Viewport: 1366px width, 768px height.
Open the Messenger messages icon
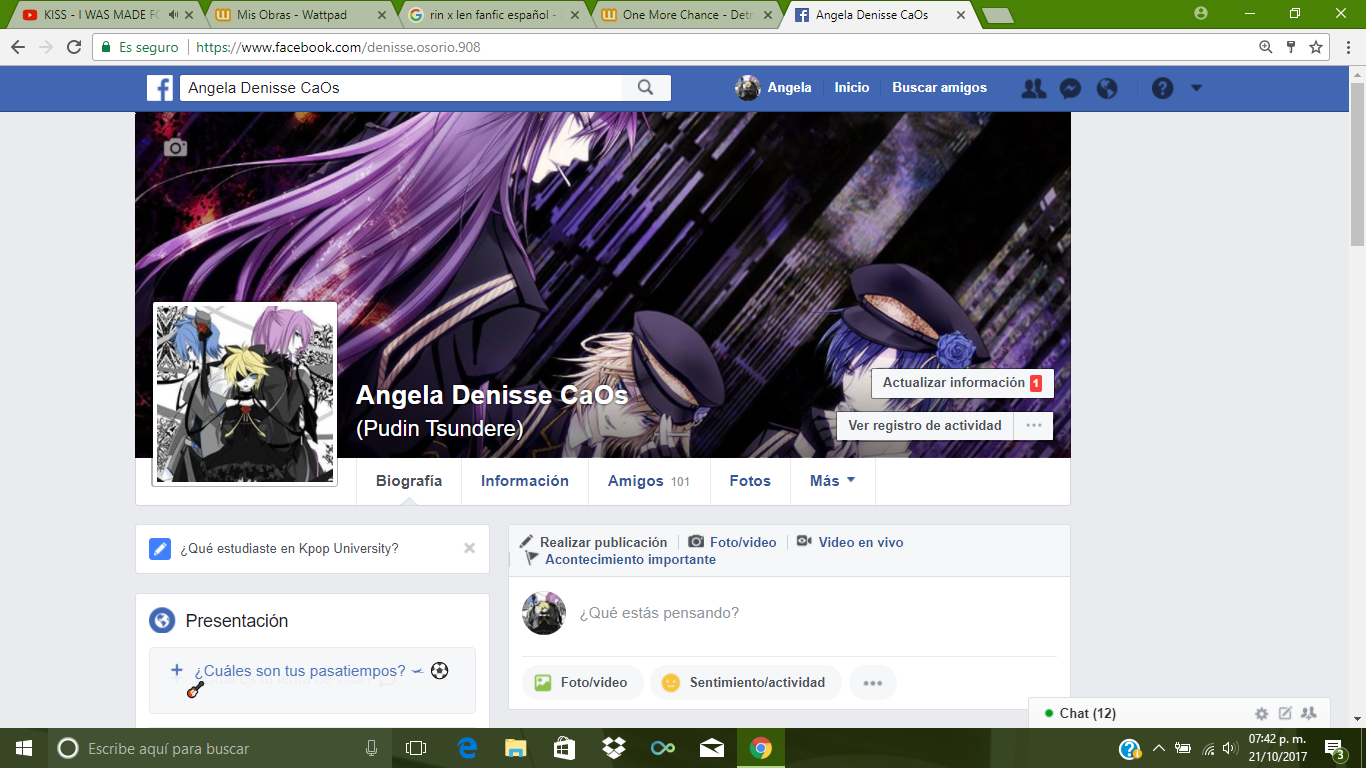coord(1069,88)
